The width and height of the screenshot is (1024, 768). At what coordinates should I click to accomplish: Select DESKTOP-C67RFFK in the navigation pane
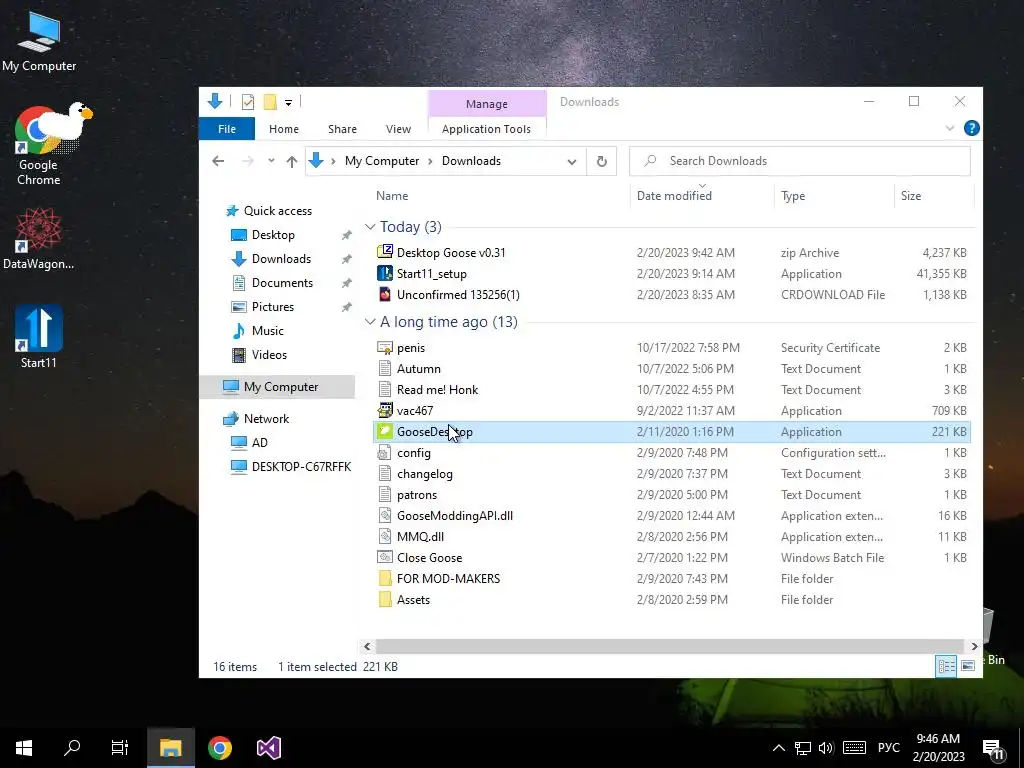click(301, 467)
